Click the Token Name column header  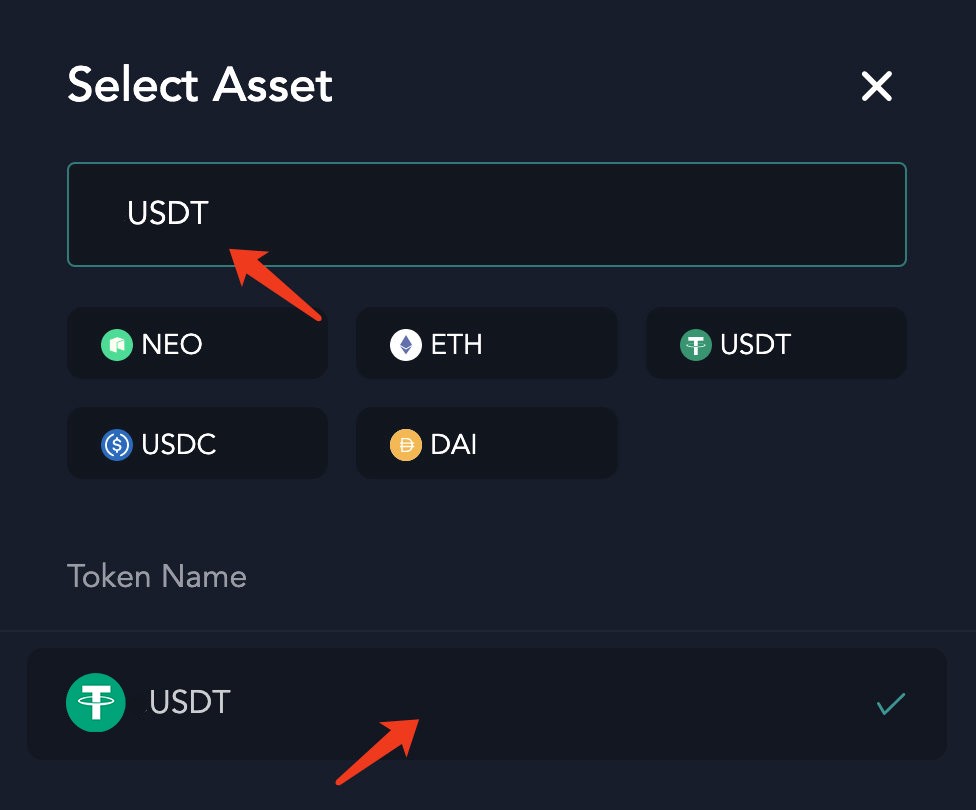pos(157,577)
